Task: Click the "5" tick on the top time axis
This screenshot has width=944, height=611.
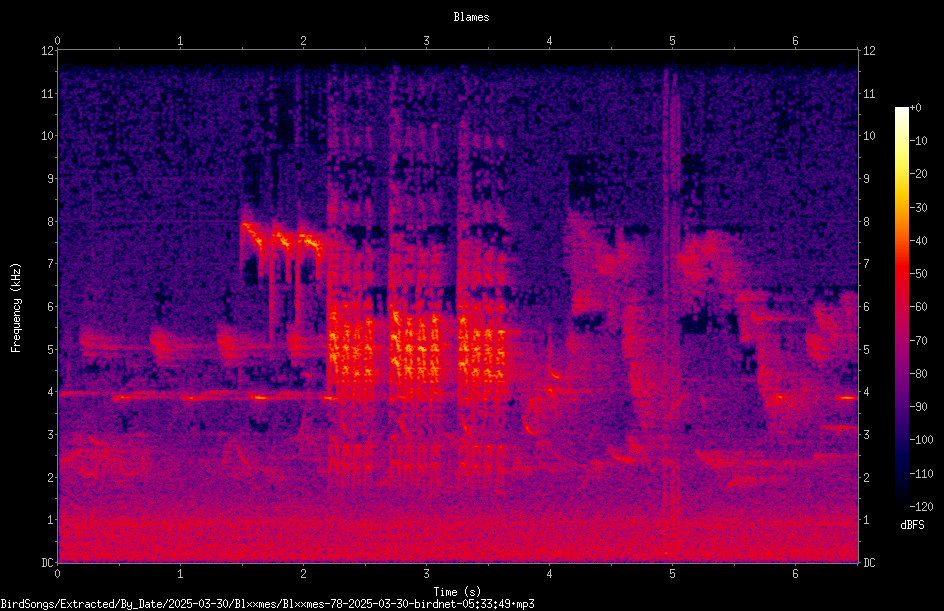Action: click(x=672, y=41)
